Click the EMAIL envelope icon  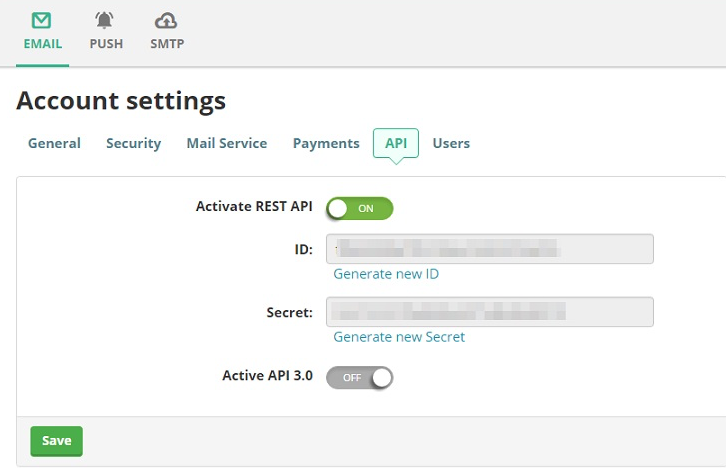point(43,20)
